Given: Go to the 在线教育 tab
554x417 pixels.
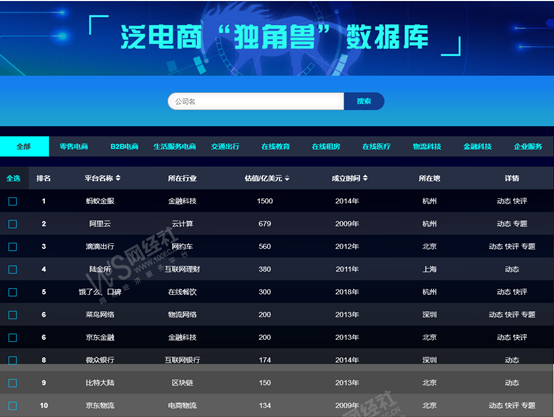Looking at the screenshot, I should click(x=276, y=146).
